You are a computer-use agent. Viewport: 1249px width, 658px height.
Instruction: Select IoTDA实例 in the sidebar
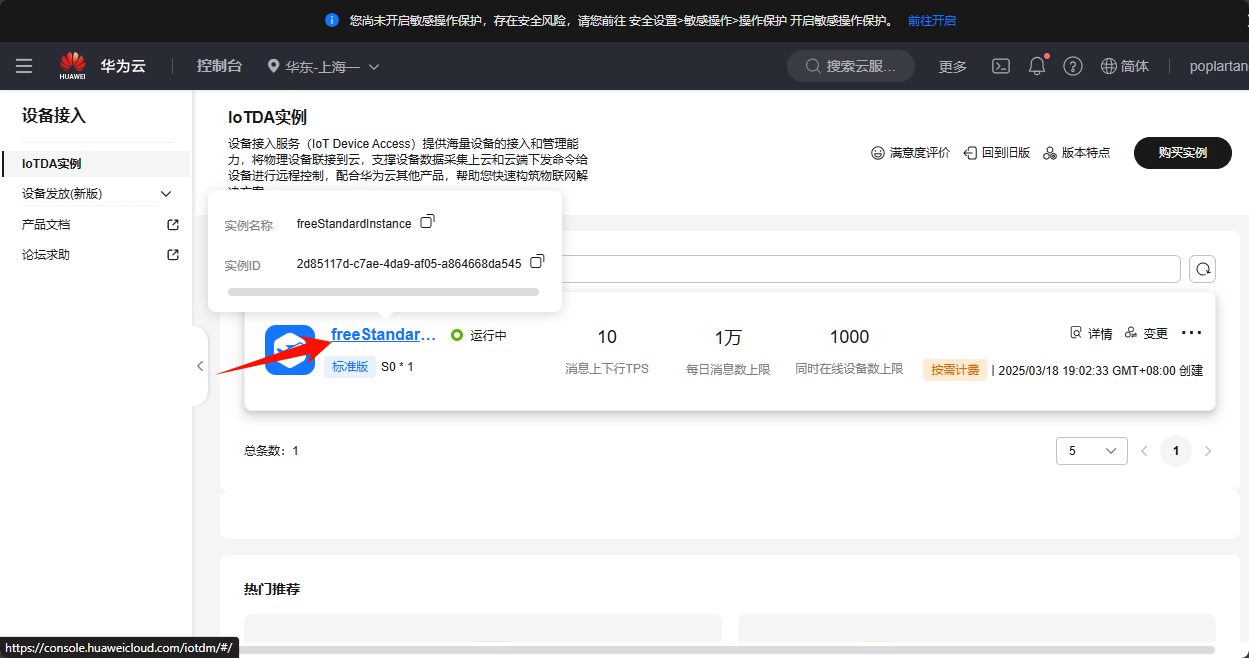[x=96, y=163]
